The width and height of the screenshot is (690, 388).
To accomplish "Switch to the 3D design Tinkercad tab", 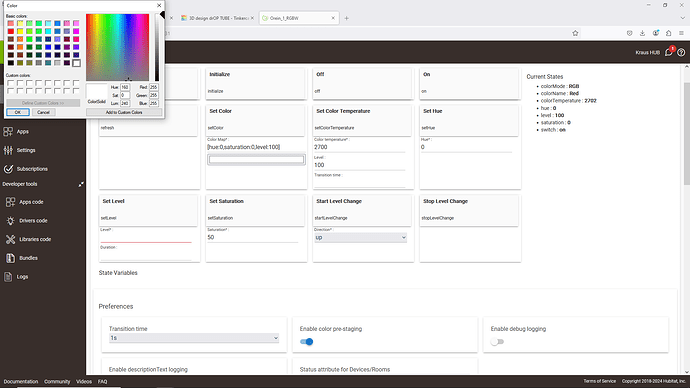I will [215, 18].
